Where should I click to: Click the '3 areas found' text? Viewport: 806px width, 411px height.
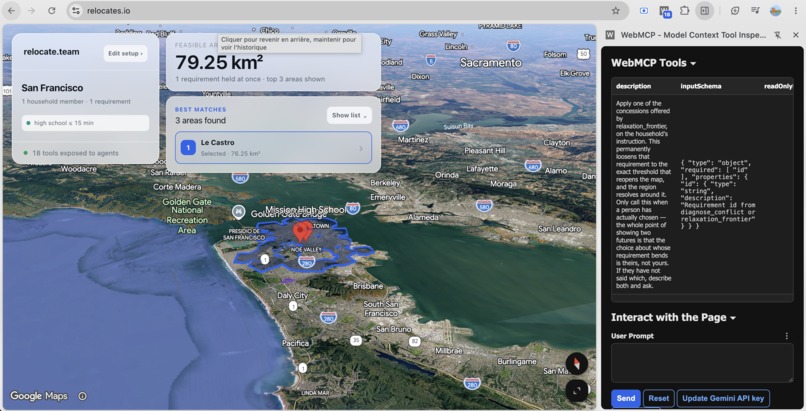200,120
